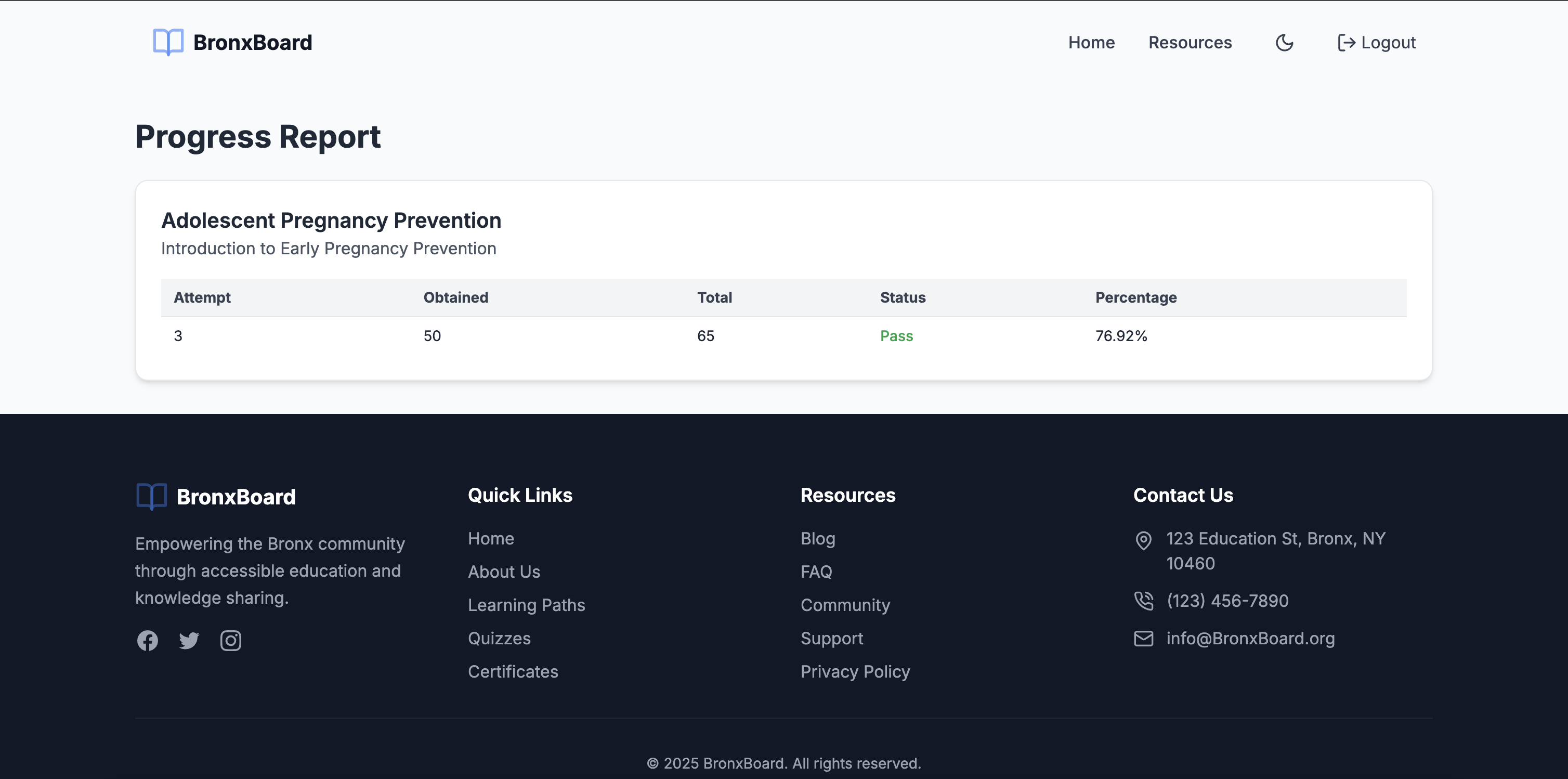Screen dimensions: 1568x779
Task: Click the Logout button
Action: point(1376,43)
